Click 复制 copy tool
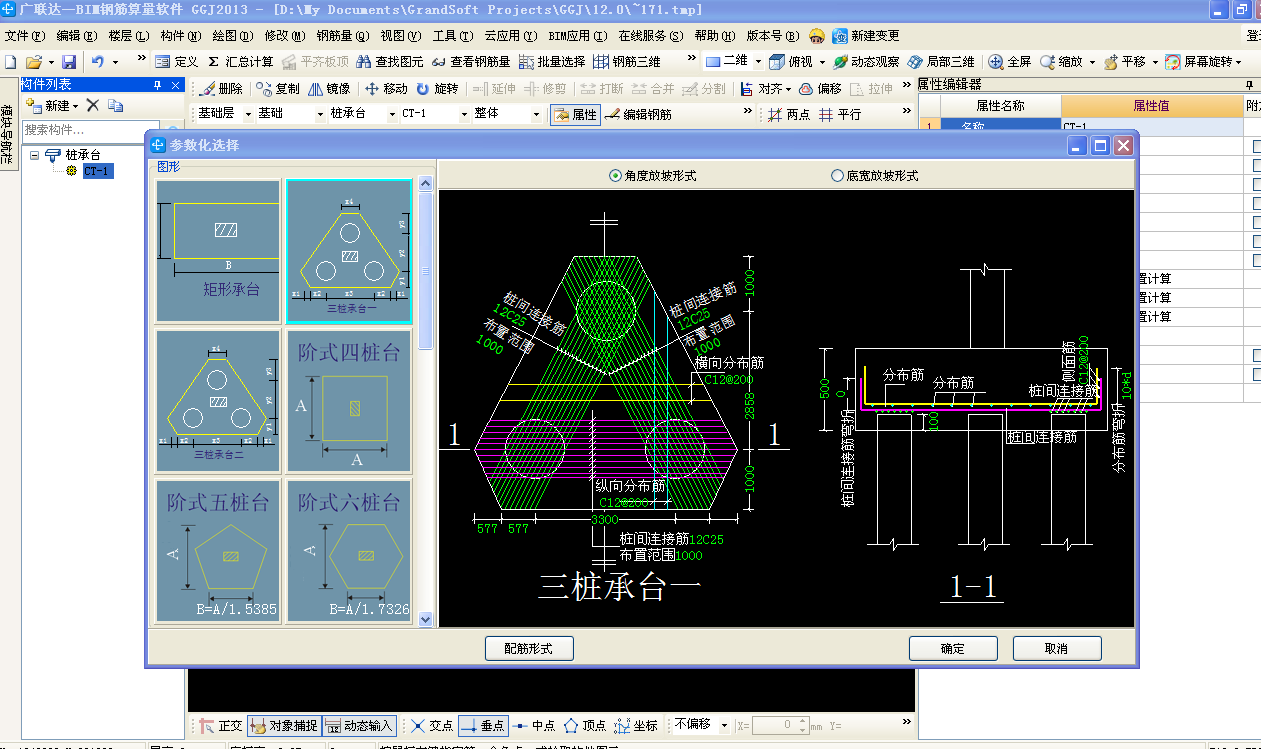The image size is (1261, 749). [278, 89]
